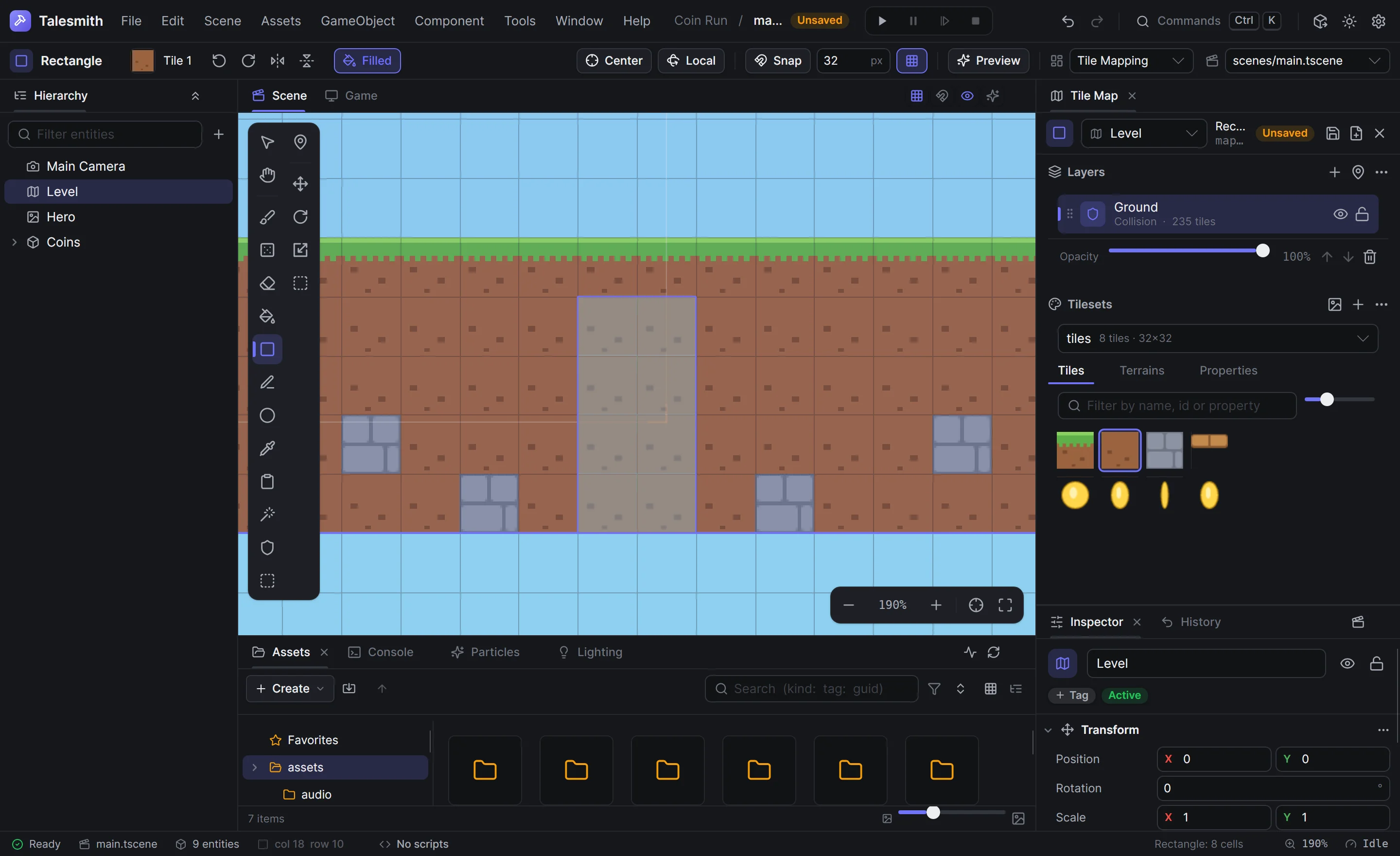Viewport: 1400px width, 856px height.
Task: Click the Filter entities search field
Action: point(105,134)
